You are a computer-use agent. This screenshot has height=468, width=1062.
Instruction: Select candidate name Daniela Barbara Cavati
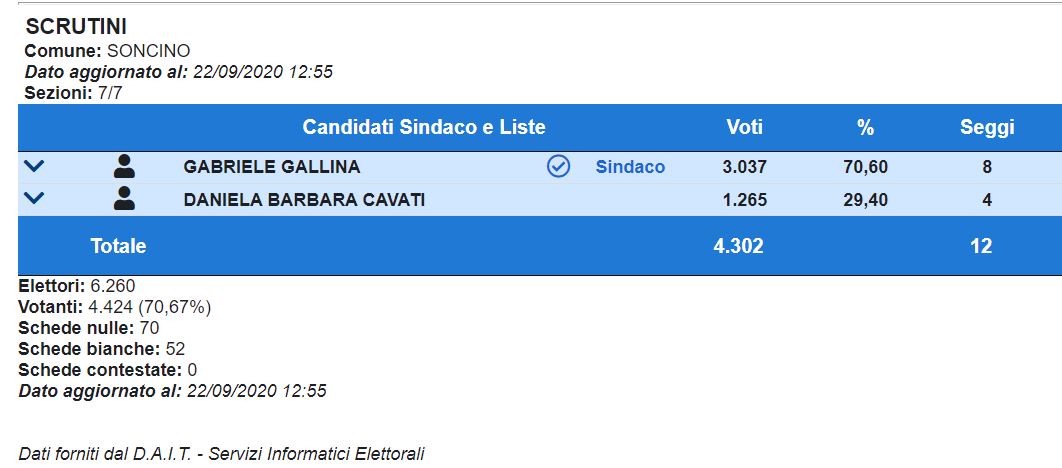tap(304, 200)
